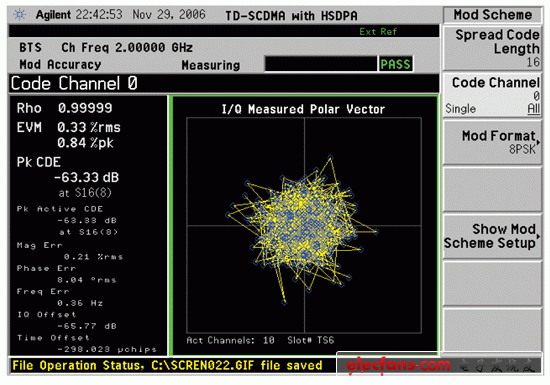Viewport: 550px width, 385px height.
Task: Click the I/Q Measured Polar Vector plot
Action: pyautogui.click(x=304, y=225)
